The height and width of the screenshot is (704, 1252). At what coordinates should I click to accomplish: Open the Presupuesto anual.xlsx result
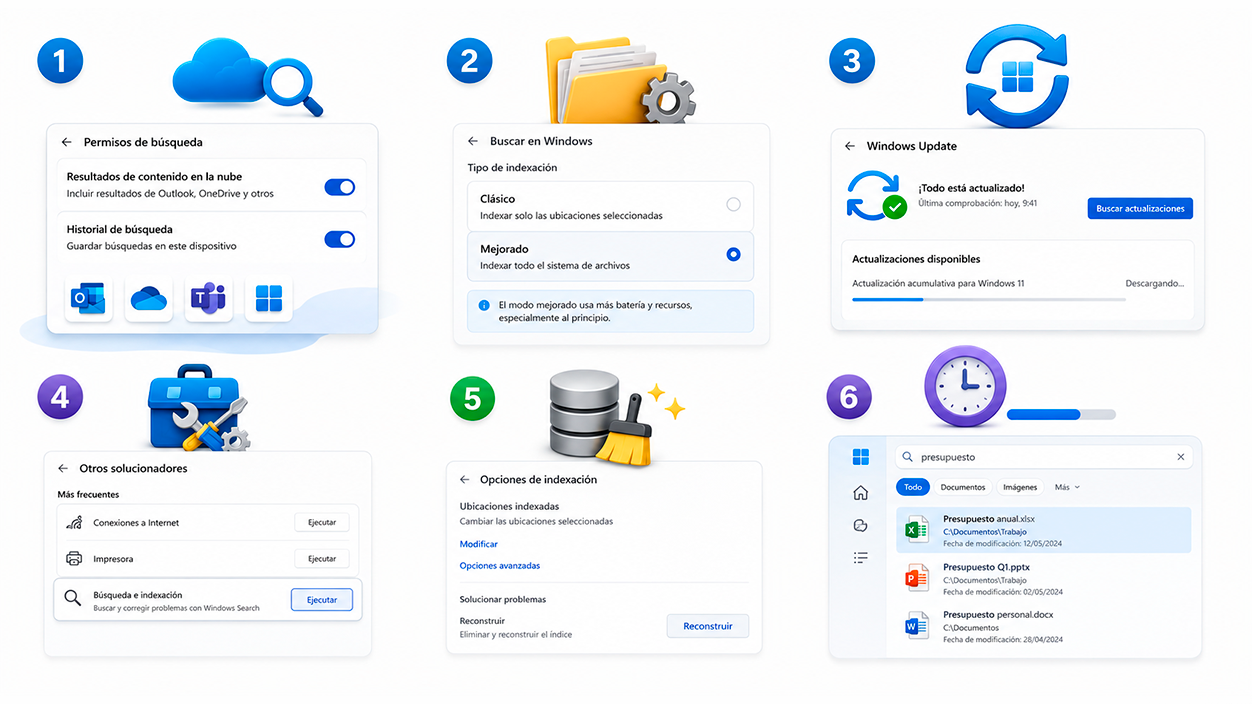click(1044, 531)
